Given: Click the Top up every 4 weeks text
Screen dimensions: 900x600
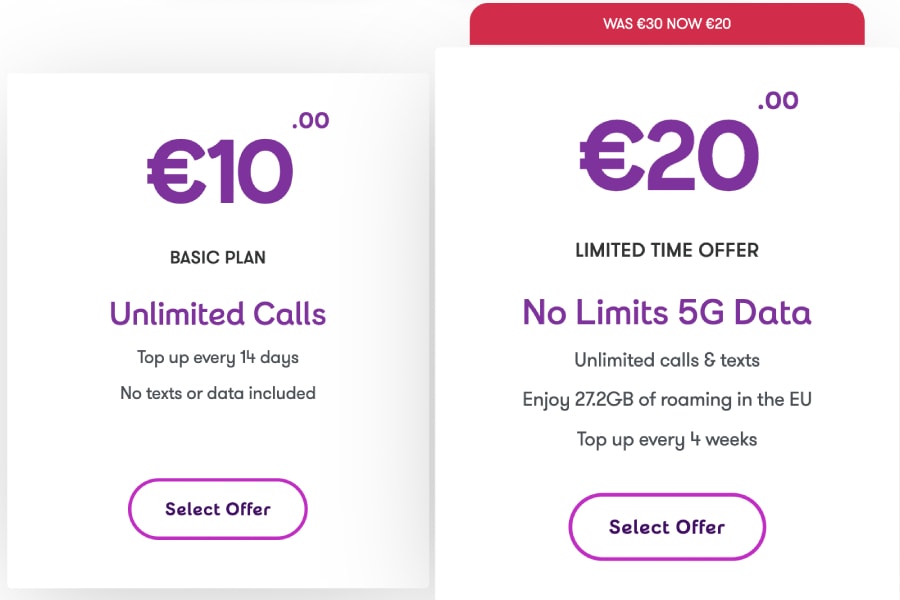Looking at the screenshot, I should pyautogui.click(x=667, y=439).
